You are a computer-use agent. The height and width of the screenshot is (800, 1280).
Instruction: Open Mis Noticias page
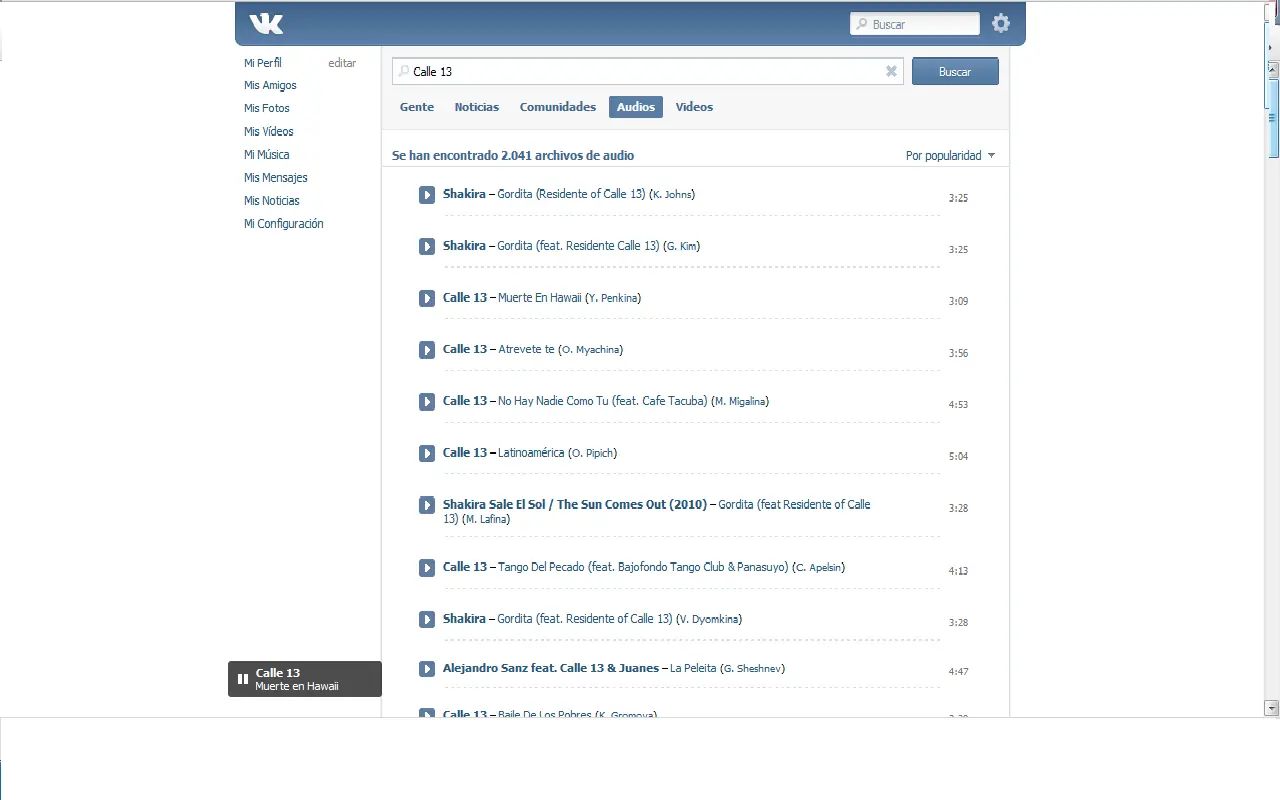pos(272,201)
